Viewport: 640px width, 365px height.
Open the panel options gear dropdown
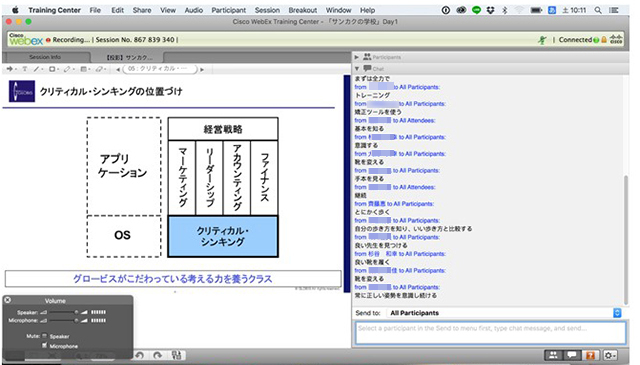(609, 355)
